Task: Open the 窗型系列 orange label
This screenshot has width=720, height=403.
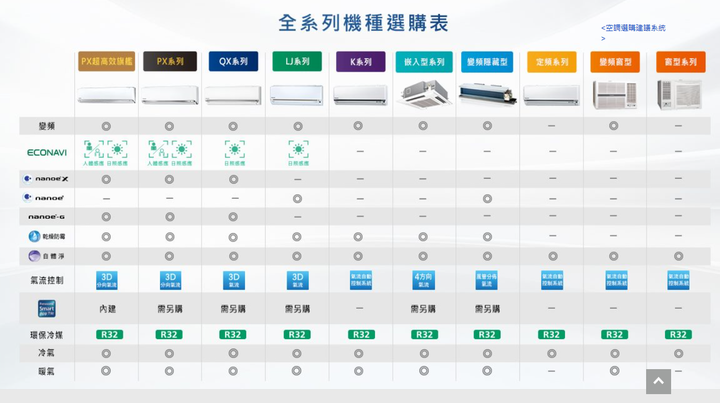Action: (x=681, y=62)
